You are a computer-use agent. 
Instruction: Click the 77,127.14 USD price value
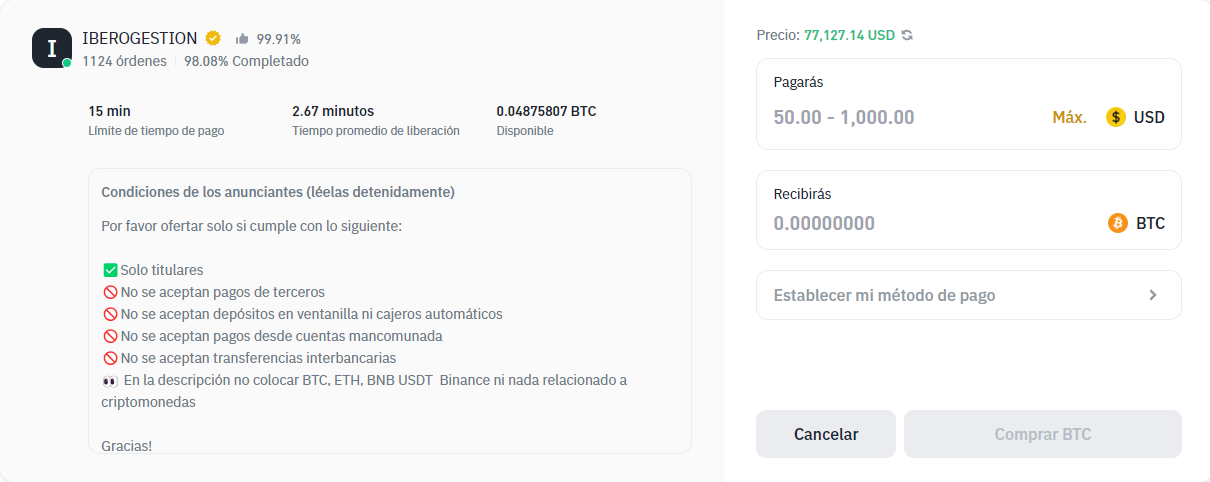click(x=849, y=35)
